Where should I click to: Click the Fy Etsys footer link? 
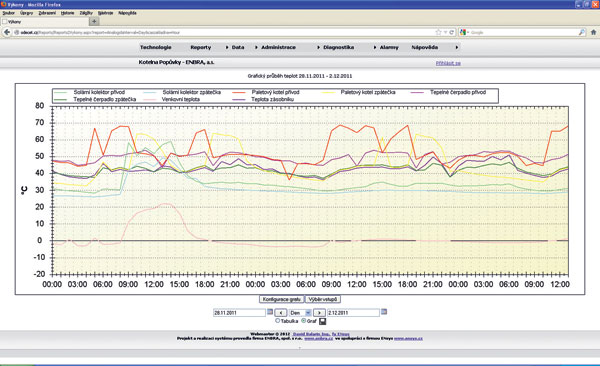tap(341, 334)
